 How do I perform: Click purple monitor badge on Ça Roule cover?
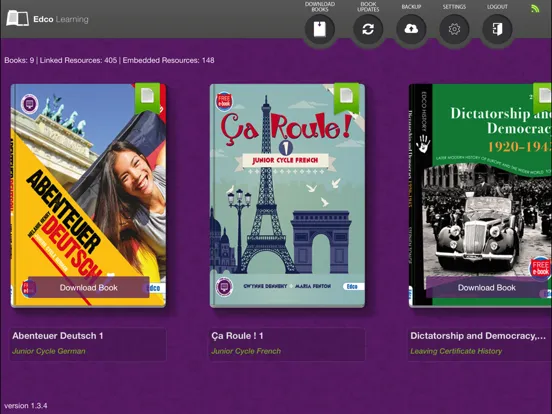pos(224,286)
